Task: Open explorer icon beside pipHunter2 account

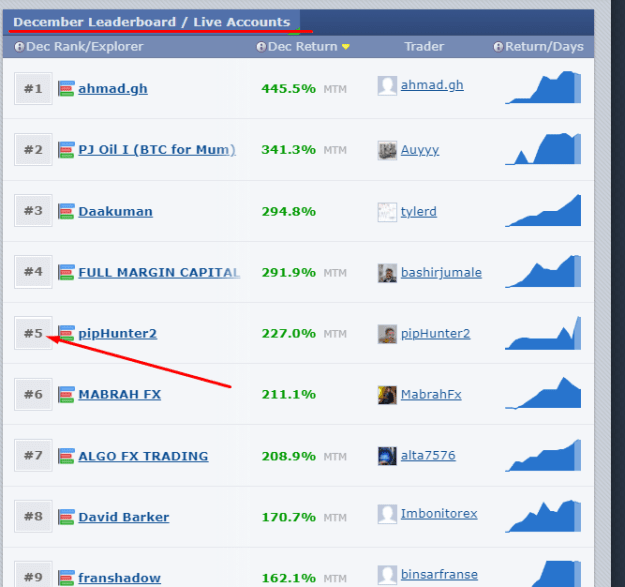Action: pos(66,333)
